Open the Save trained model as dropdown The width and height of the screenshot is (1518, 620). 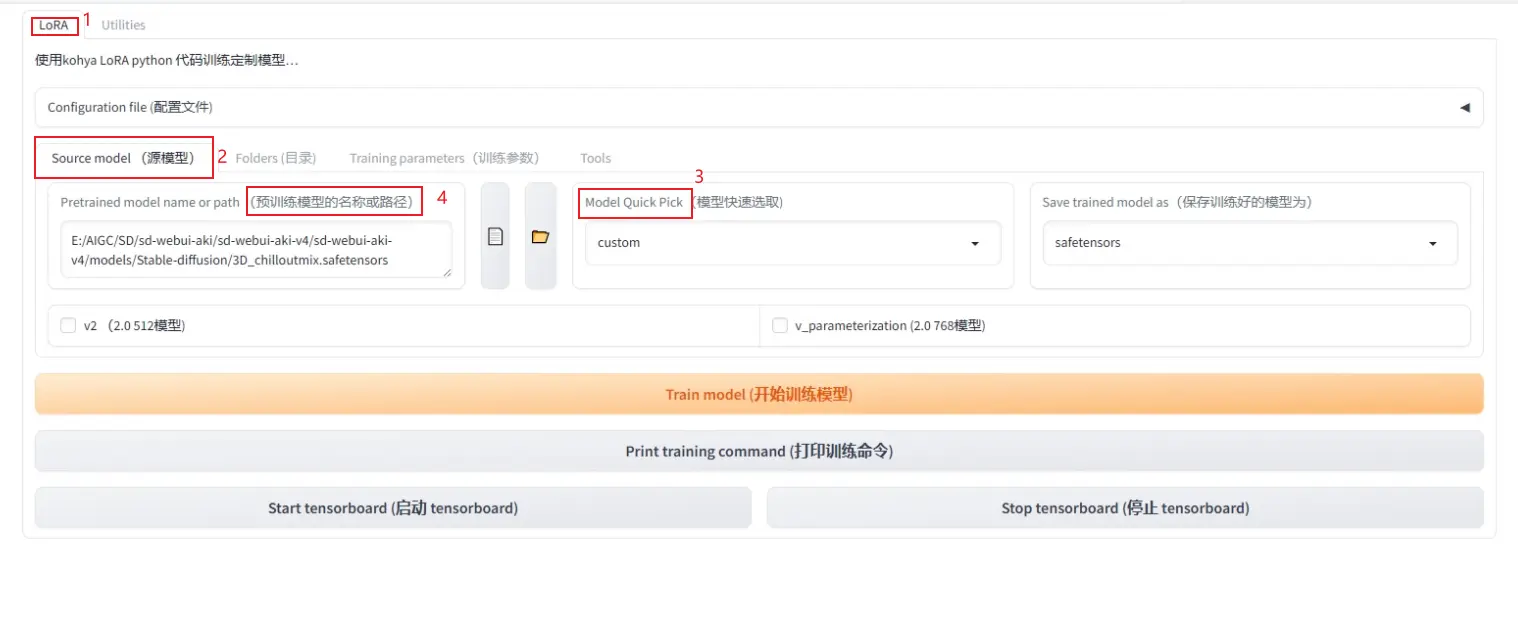1248,243
